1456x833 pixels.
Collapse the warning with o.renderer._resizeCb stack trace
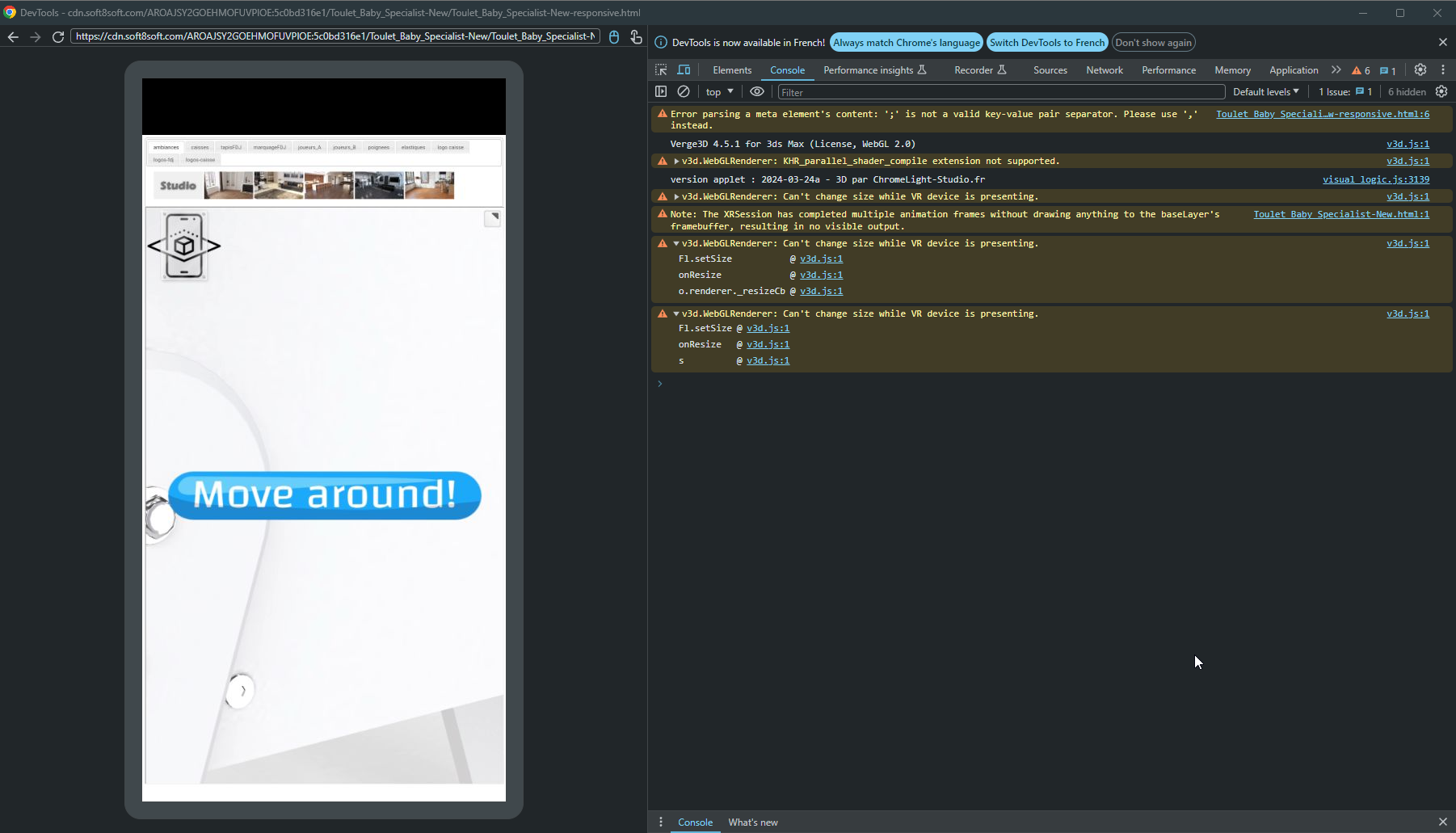click(676, 243)
